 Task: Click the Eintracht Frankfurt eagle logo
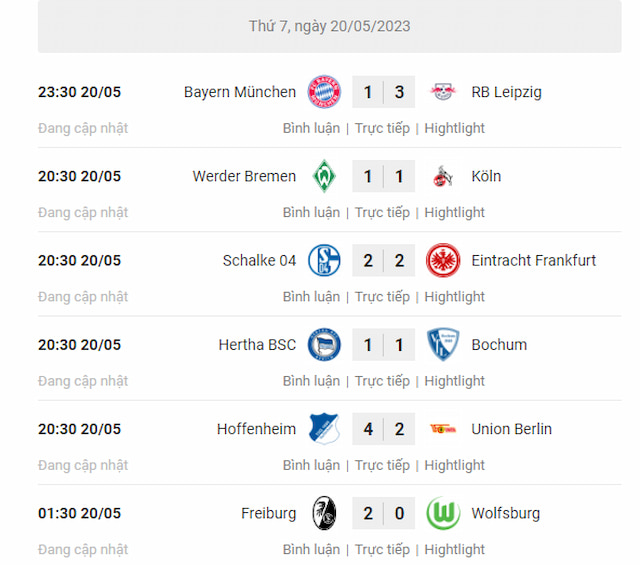coord(443,260)
